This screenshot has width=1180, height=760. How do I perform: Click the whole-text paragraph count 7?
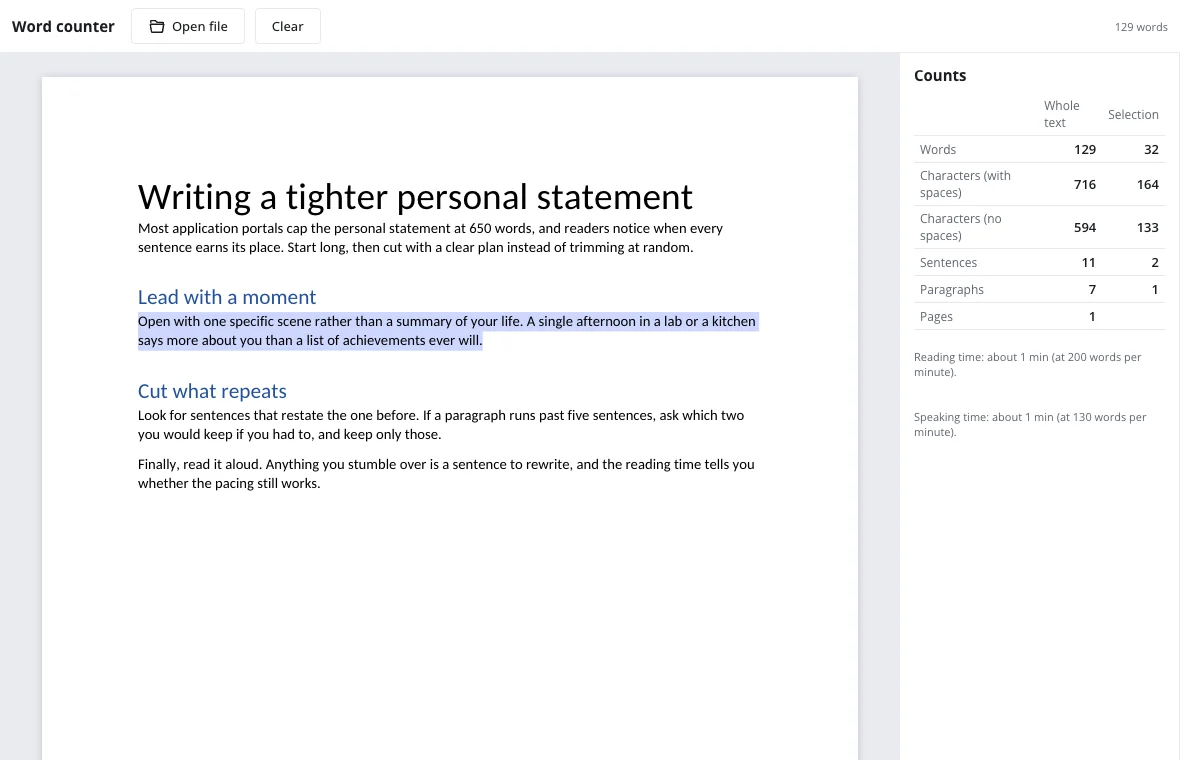1092,290
